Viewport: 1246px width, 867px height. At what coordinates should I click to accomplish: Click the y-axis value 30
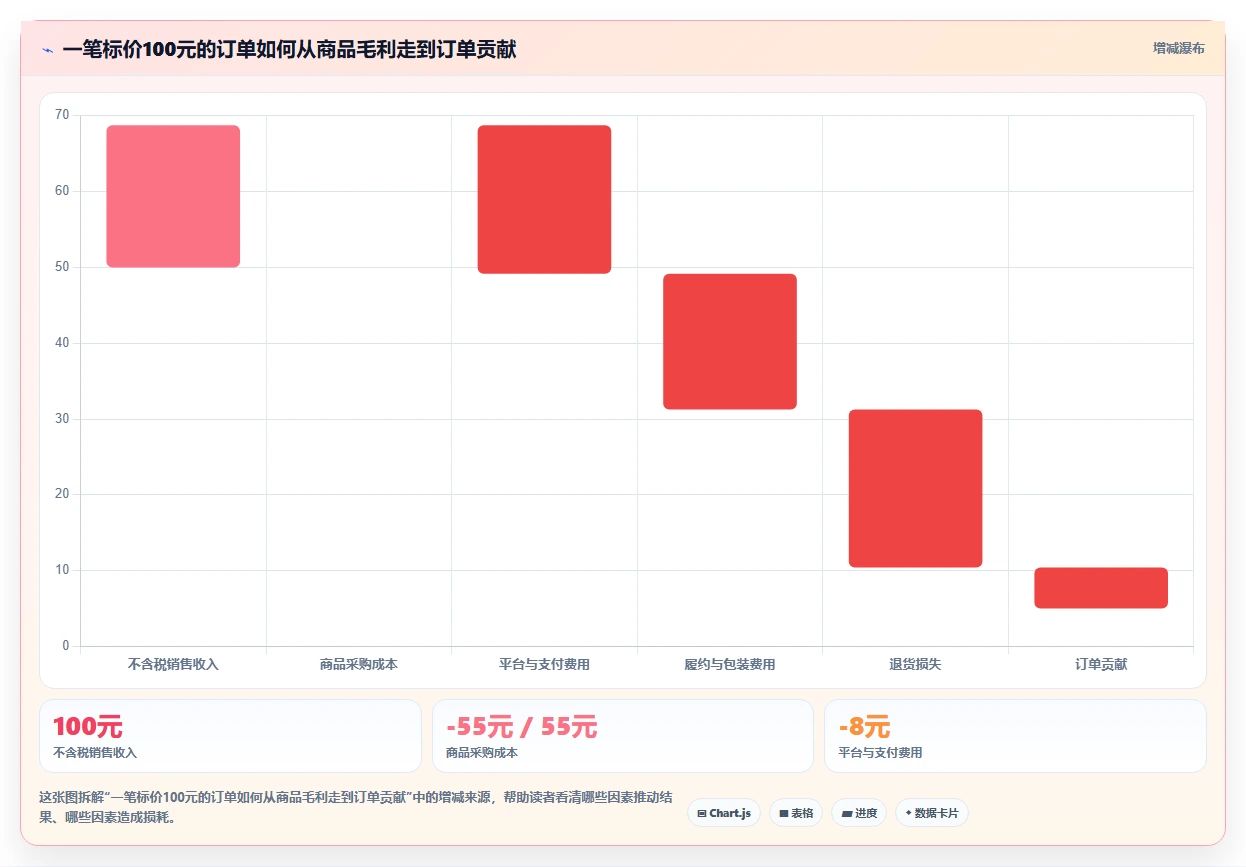point(62,419)
